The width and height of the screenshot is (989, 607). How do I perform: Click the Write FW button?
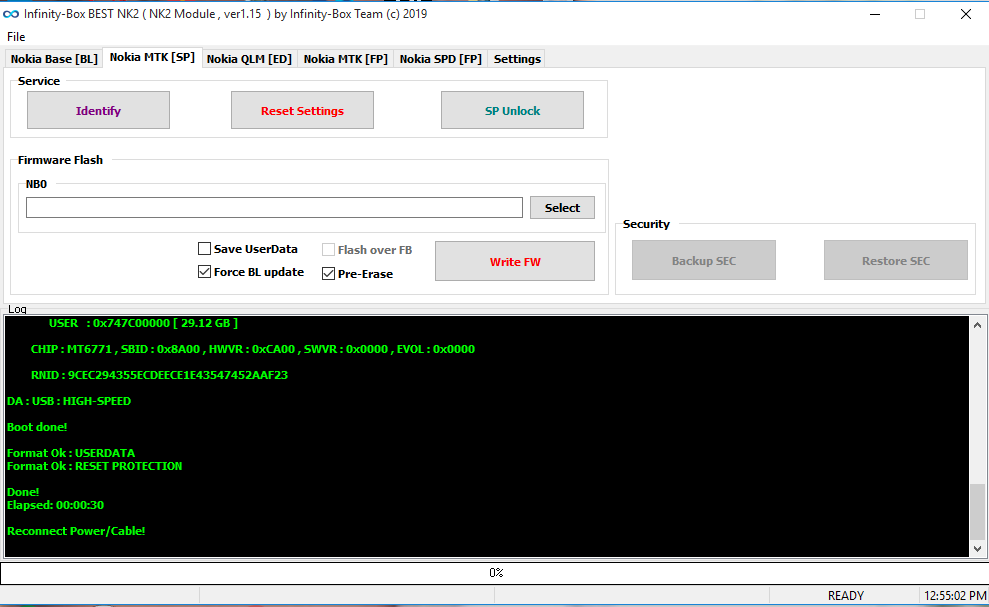(515, 261)
